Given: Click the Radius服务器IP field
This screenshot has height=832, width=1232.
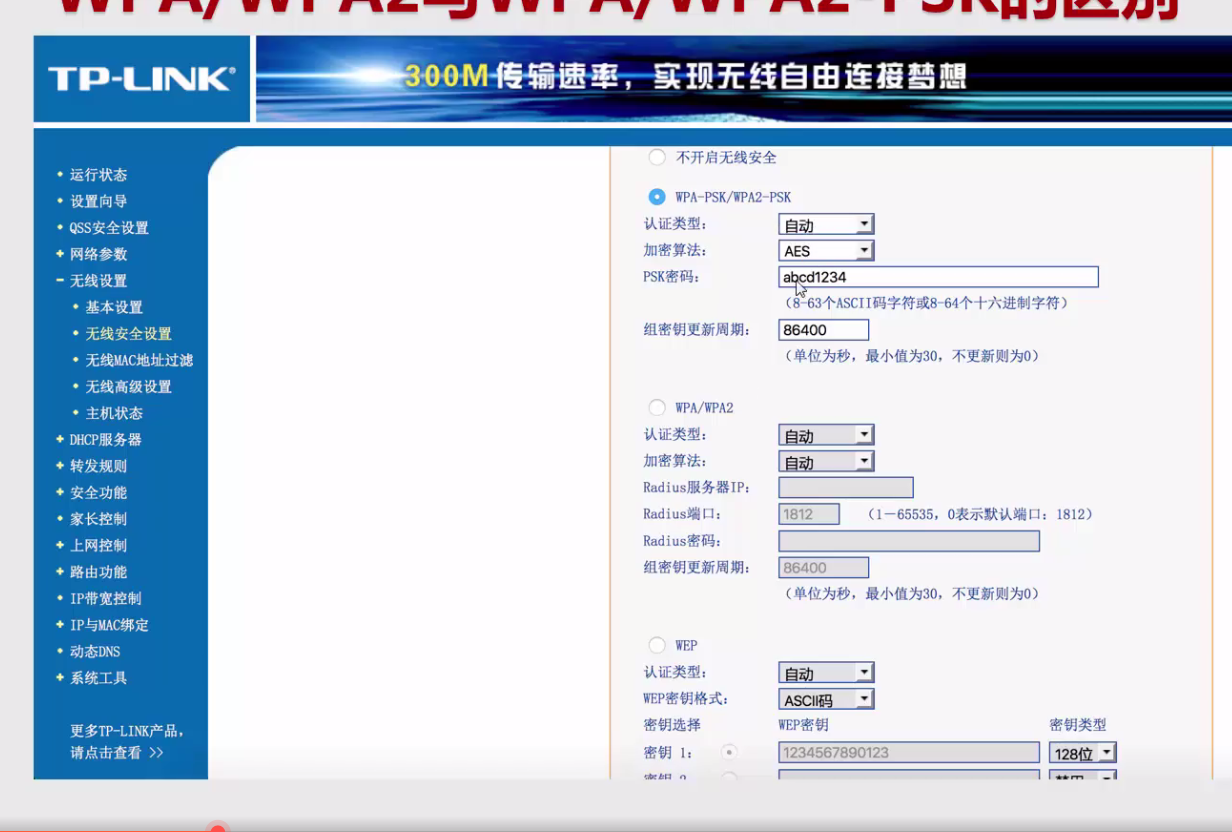Looking at the screenshot, I should (846, 487).
